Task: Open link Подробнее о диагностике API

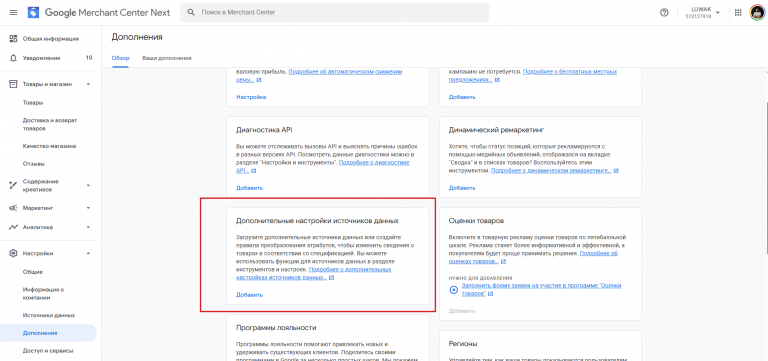Action: point(323,166)
